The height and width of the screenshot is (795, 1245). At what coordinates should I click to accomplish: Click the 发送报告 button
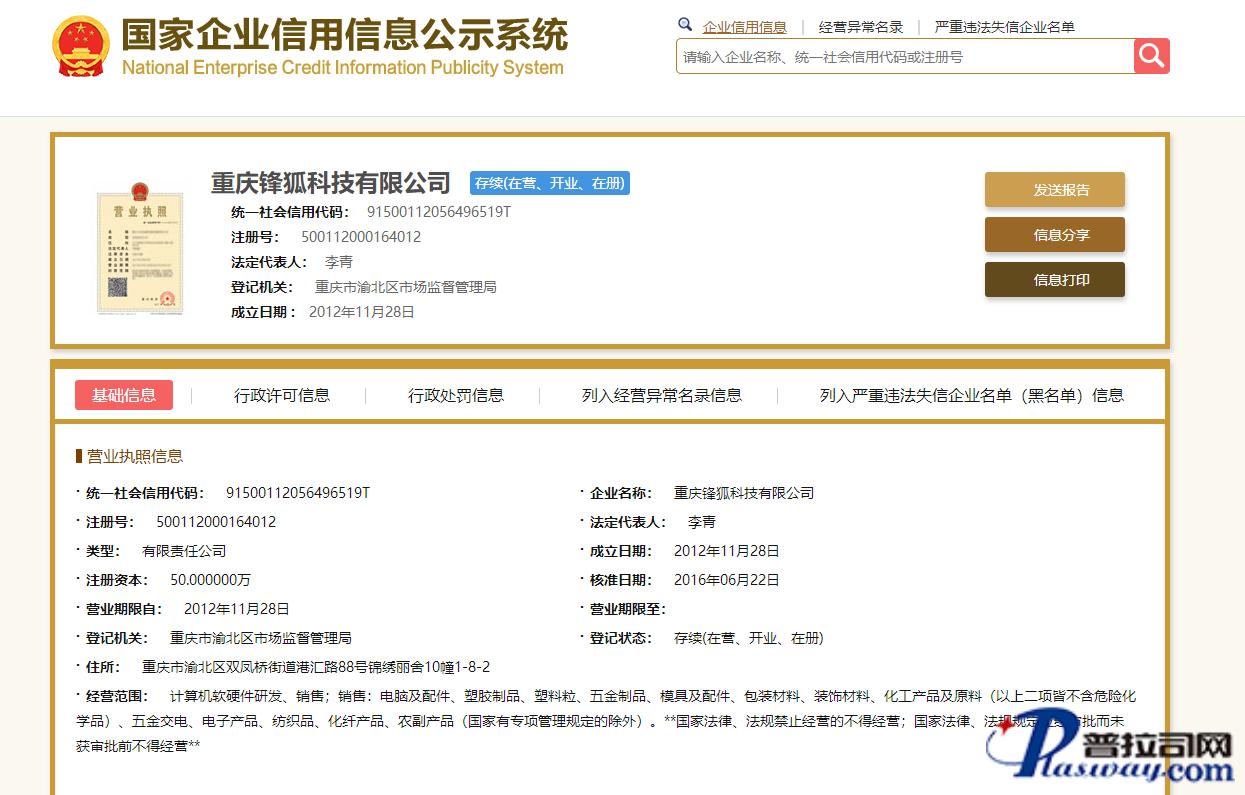pyautogui.click(x=1054, y=190)
